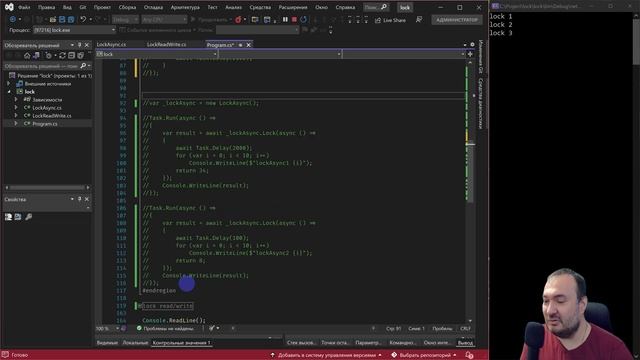Click the Hot Reload flame icon
This screenshot has height=360, width=640.
point(238,20)
